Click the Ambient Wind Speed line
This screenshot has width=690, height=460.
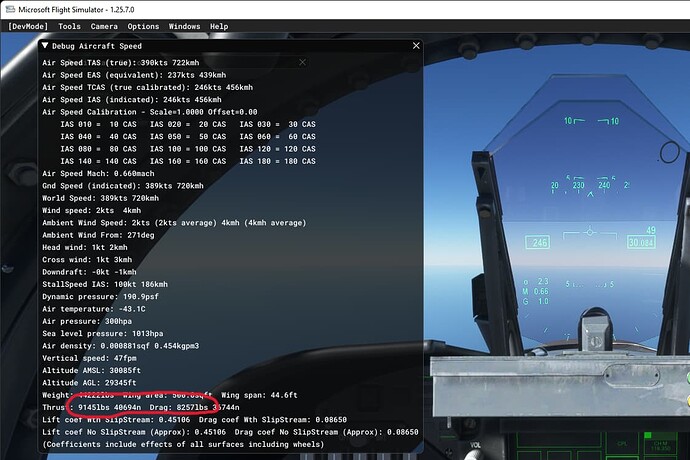tap(174, 223)
